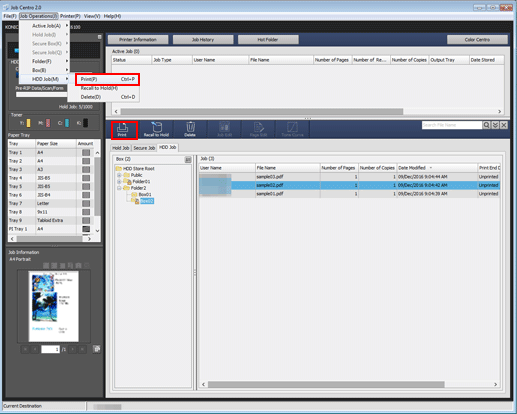Click the paper tray list scroll down arrow
The image size is (517, 414).
[97, 231]
